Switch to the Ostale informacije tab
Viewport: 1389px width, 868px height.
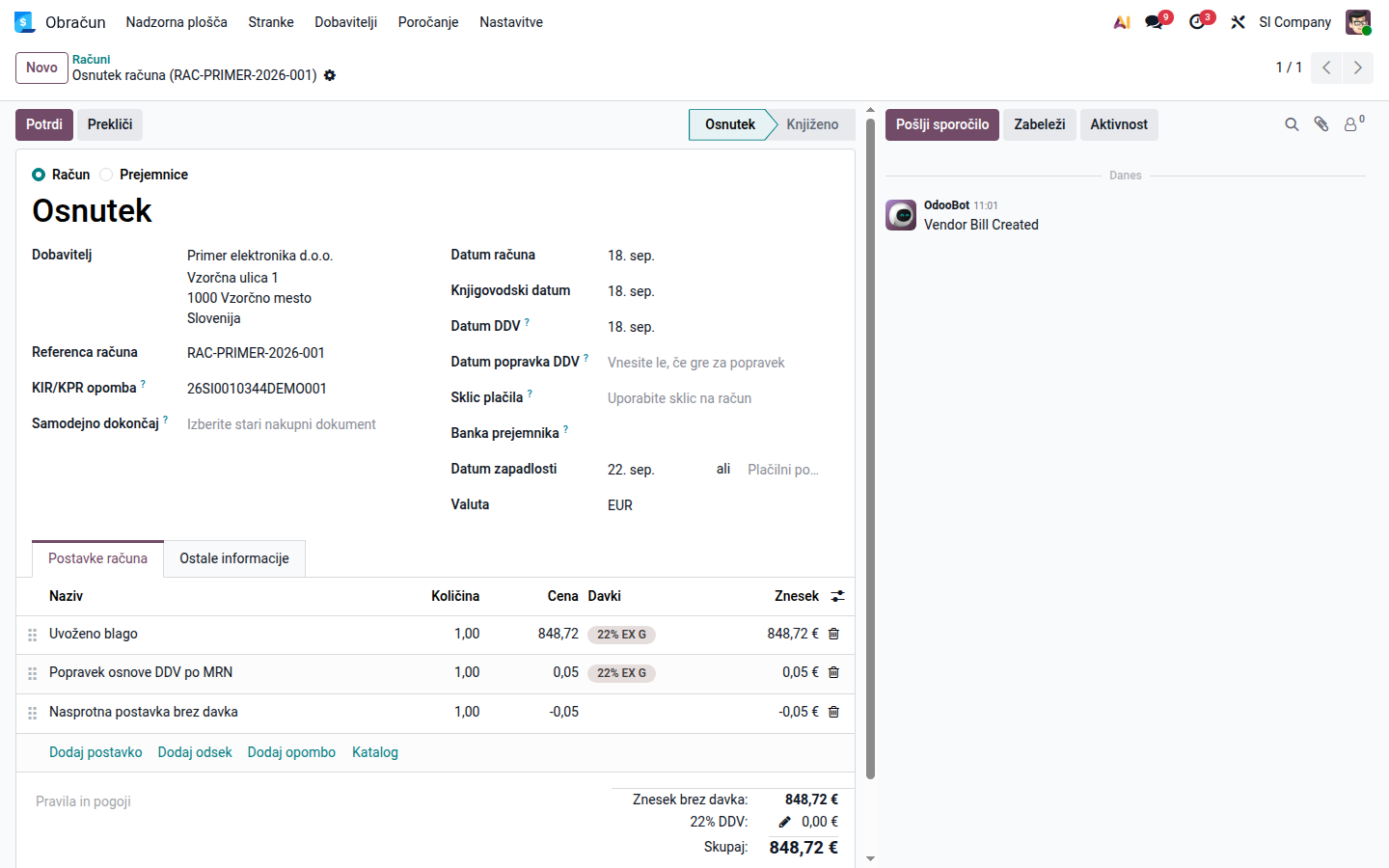[234, 558]
